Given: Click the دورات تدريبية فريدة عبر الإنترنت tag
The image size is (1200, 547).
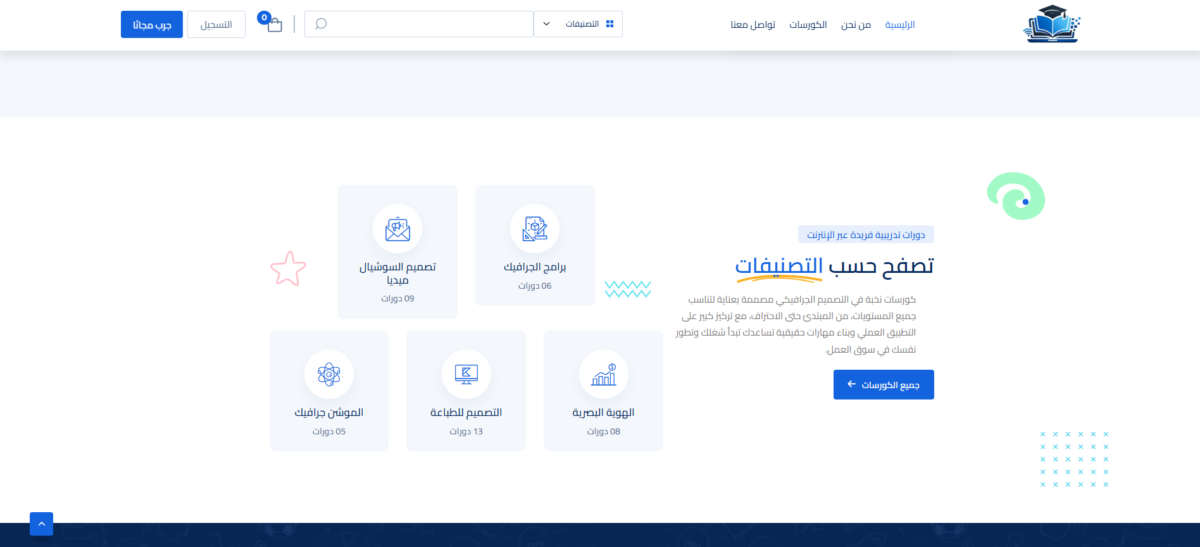Looking at the screenshot, I should [x=866, y=235].
